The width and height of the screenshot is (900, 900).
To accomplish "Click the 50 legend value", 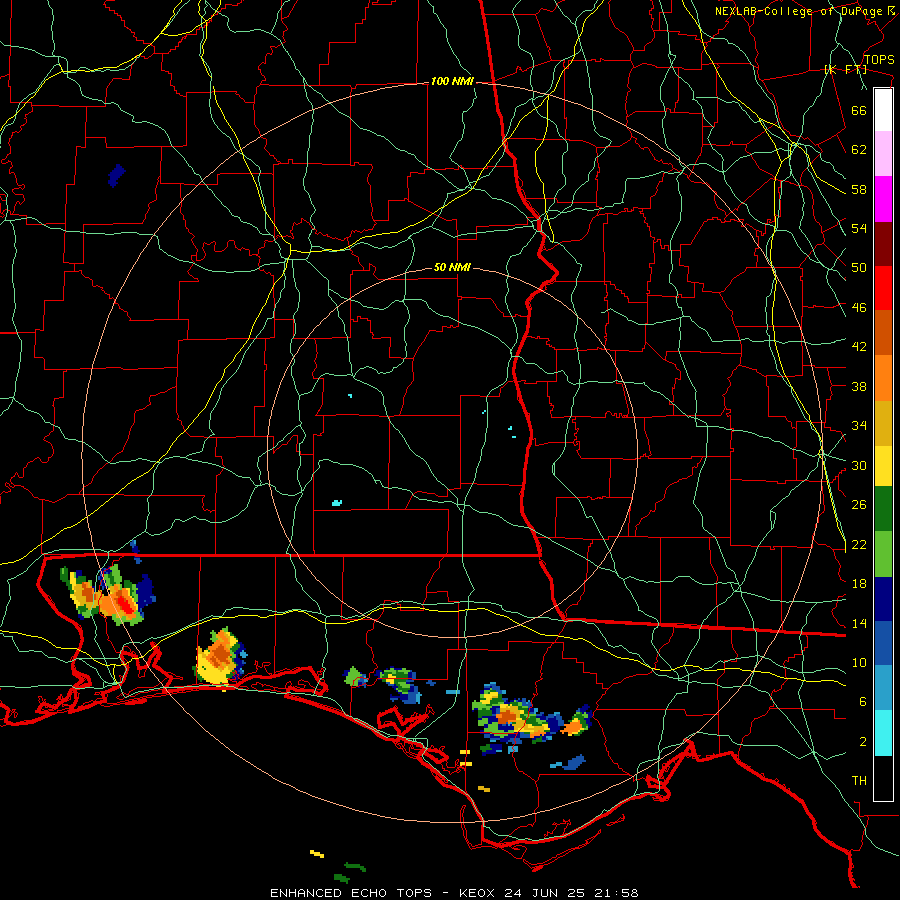I will pyautogui.click(x=859, y=268).
